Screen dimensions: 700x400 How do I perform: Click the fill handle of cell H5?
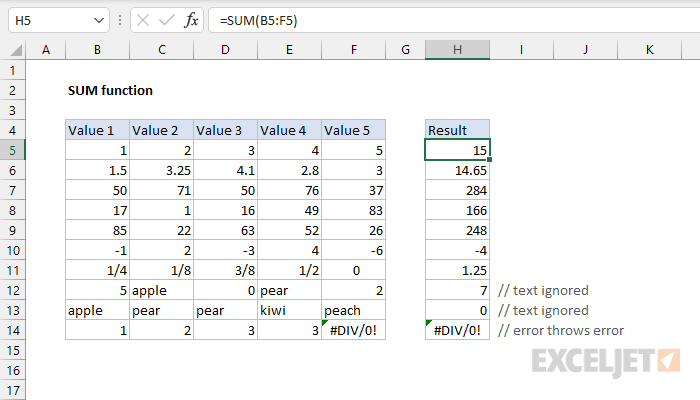tap(490, 159)
